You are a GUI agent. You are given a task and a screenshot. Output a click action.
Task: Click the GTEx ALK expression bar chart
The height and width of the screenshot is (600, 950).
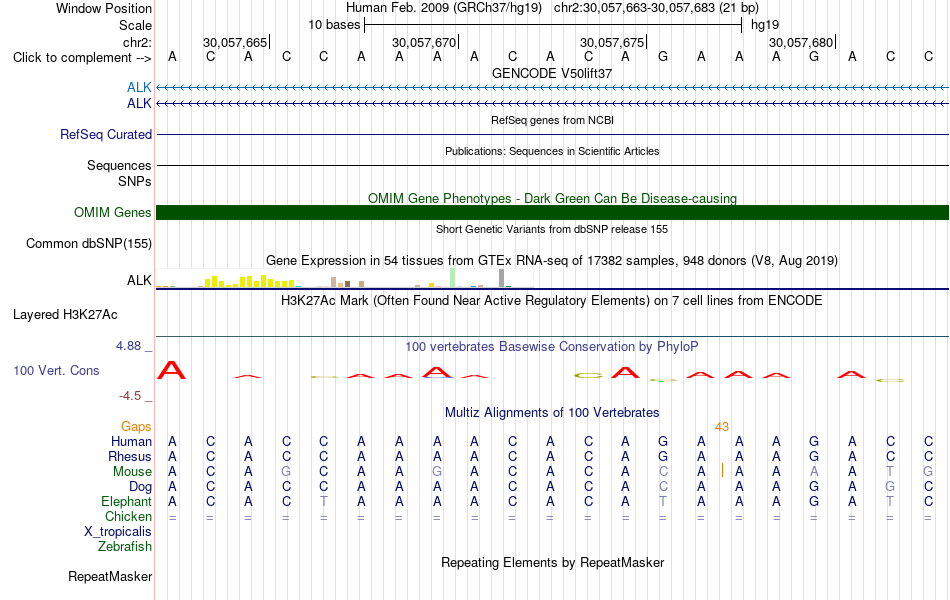click(345, 278)
